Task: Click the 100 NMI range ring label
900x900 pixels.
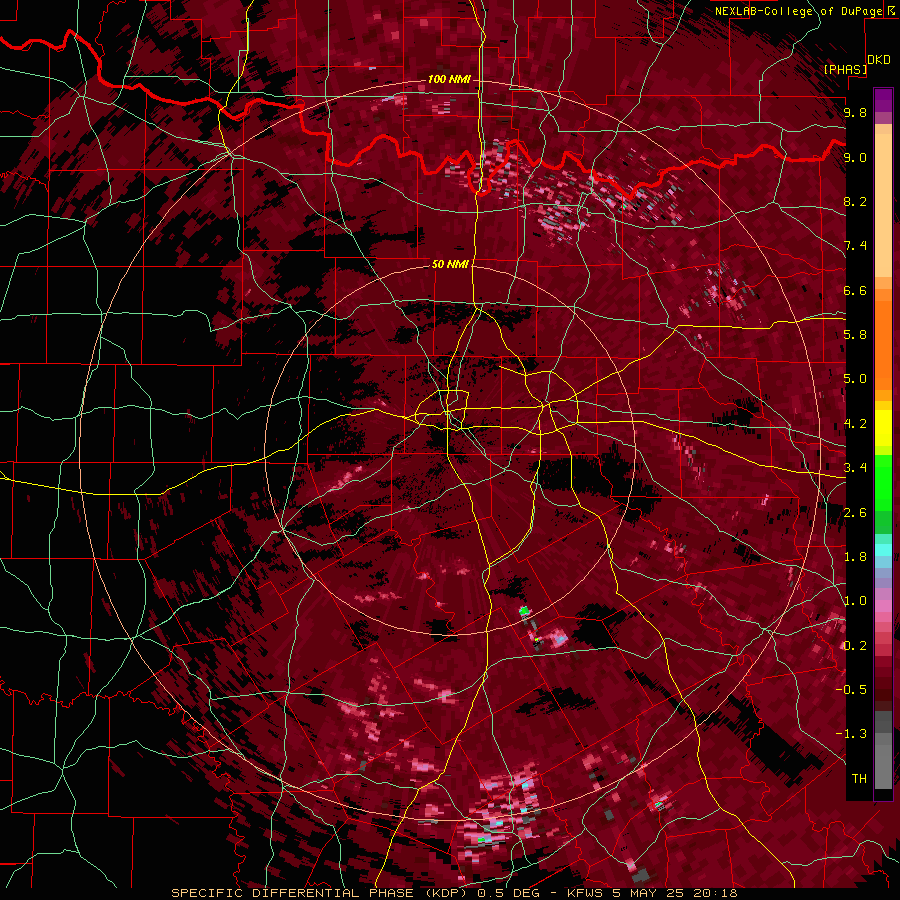Action: click(449, 79)
